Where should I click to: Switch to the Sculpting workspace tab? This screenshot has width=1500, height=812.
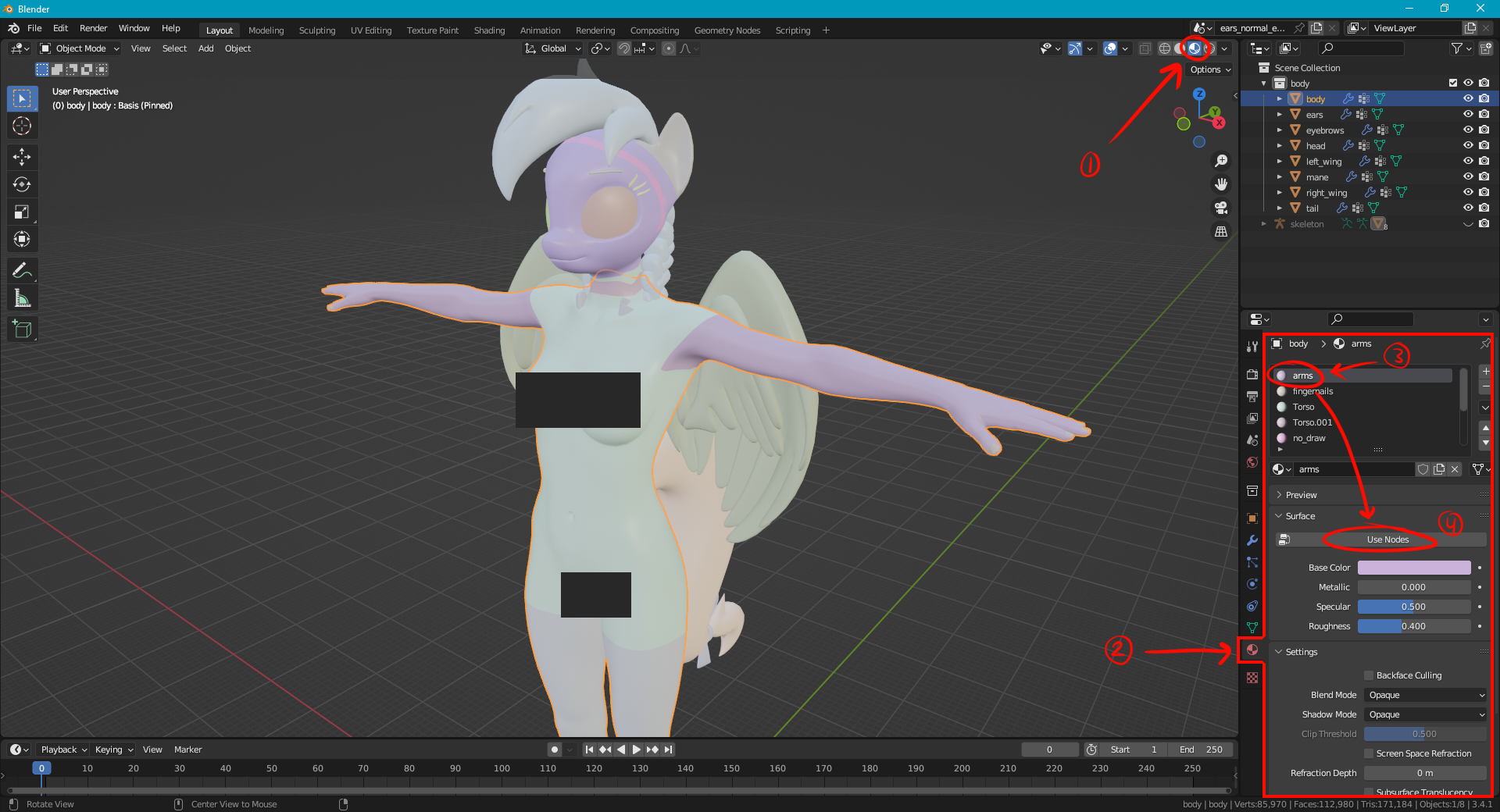pyautogui.click(x=316, y=30)
